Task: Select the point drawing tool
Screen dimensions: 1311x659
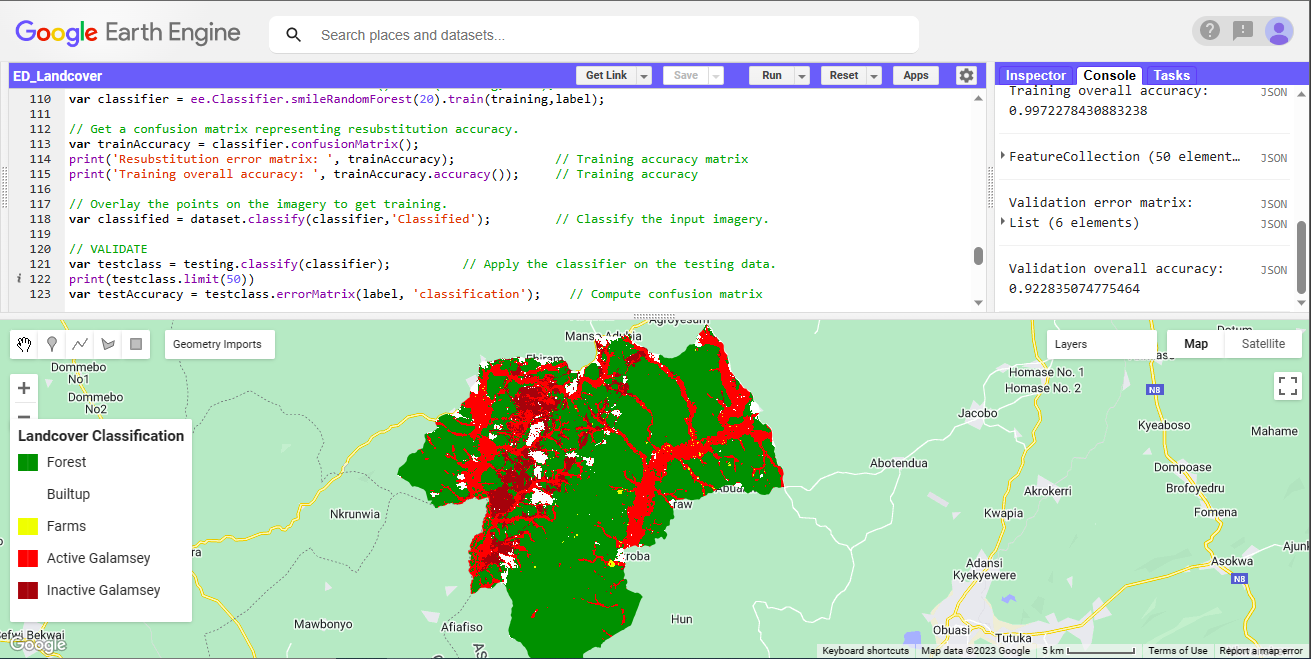Action: [51, 344]
